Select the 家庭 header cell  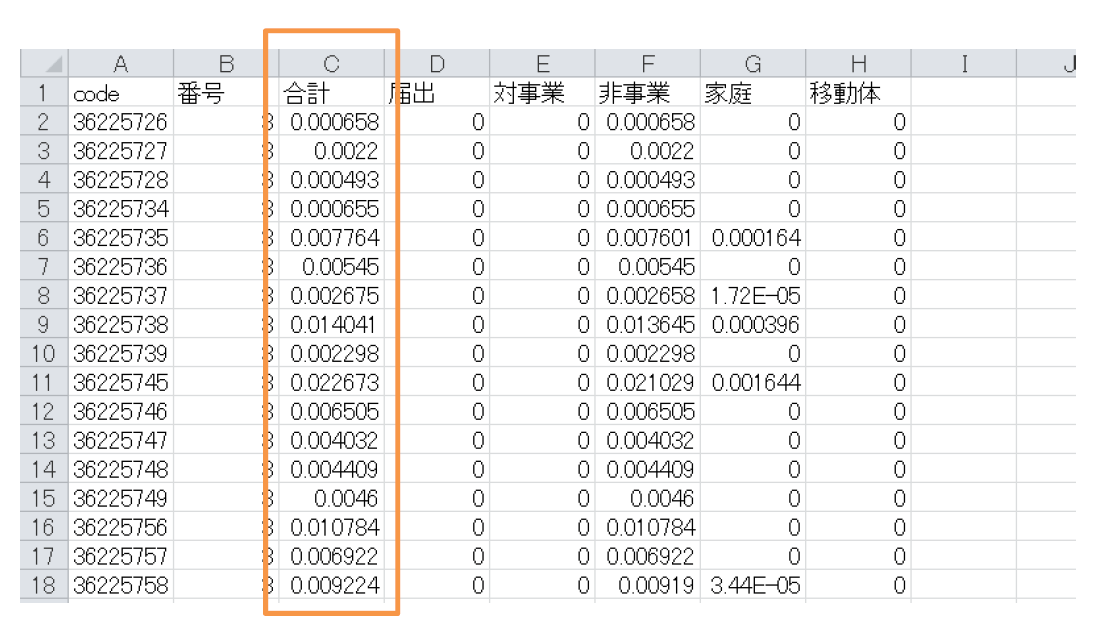tap(753, 94)
